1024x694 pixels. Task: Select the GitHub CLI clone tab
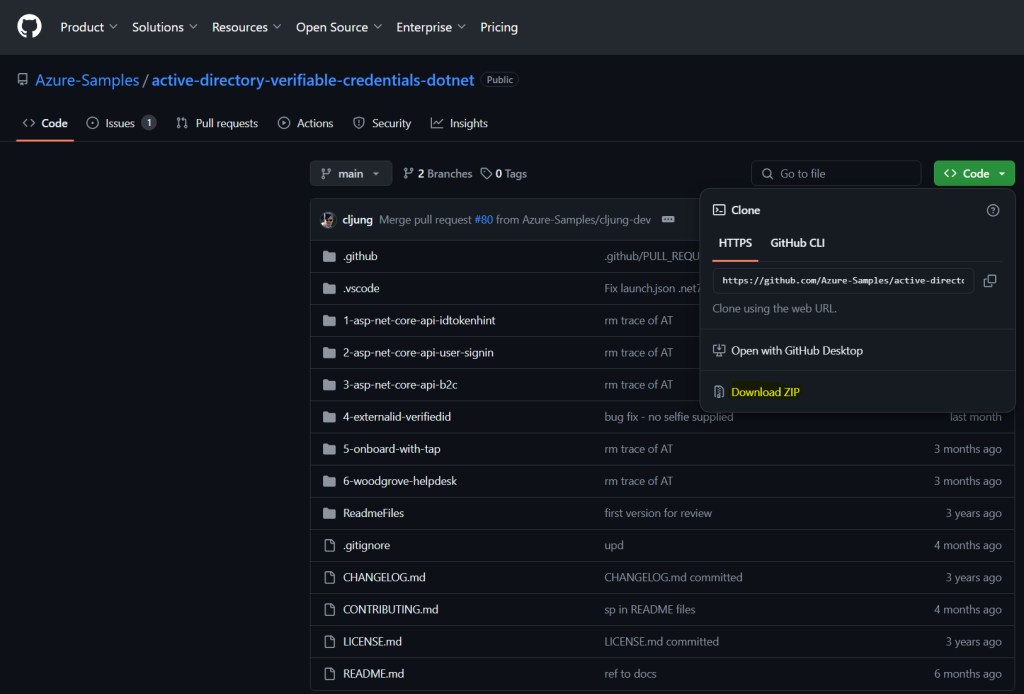797,243
